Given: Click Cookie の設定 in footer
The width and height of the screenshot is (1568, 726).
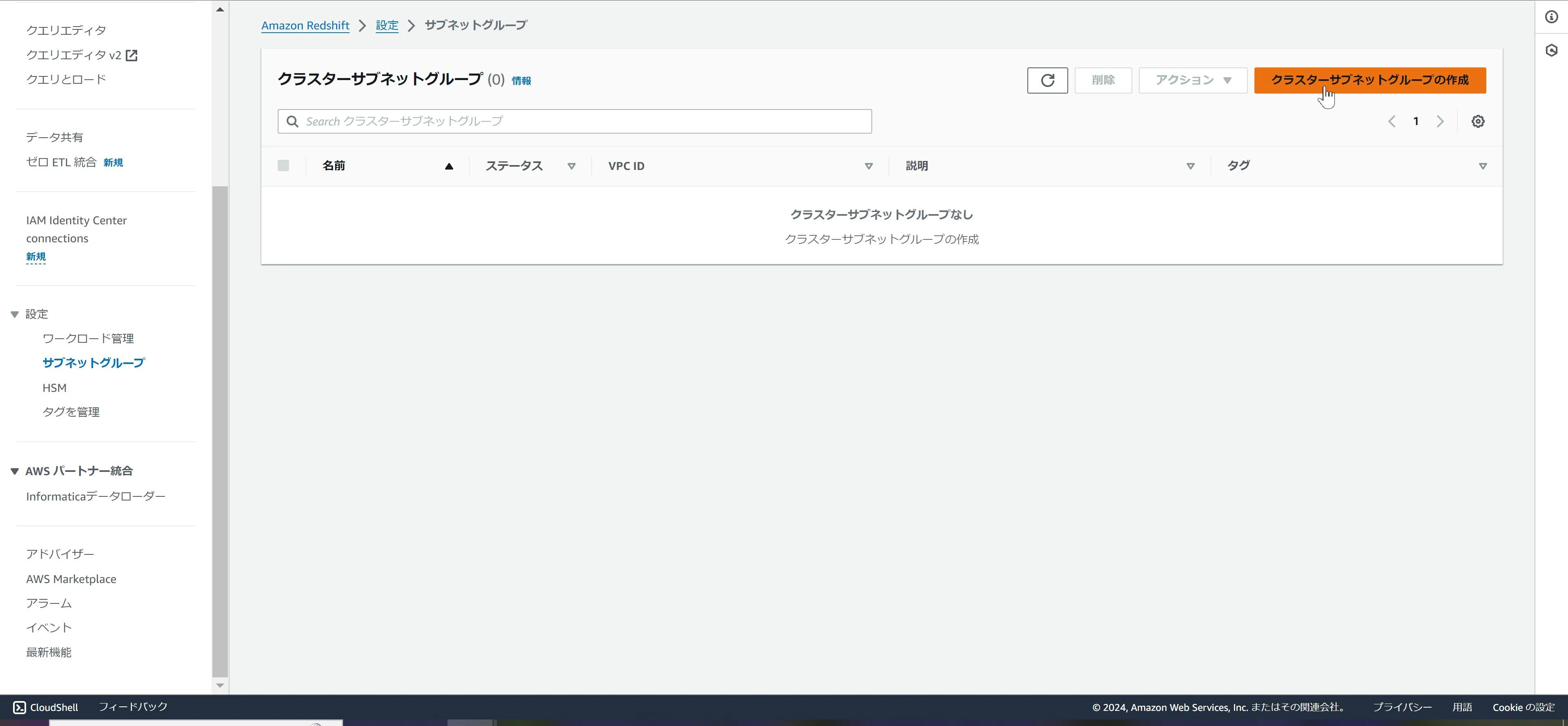Looking at the screenshot, I should click(x=1523, y=707).
